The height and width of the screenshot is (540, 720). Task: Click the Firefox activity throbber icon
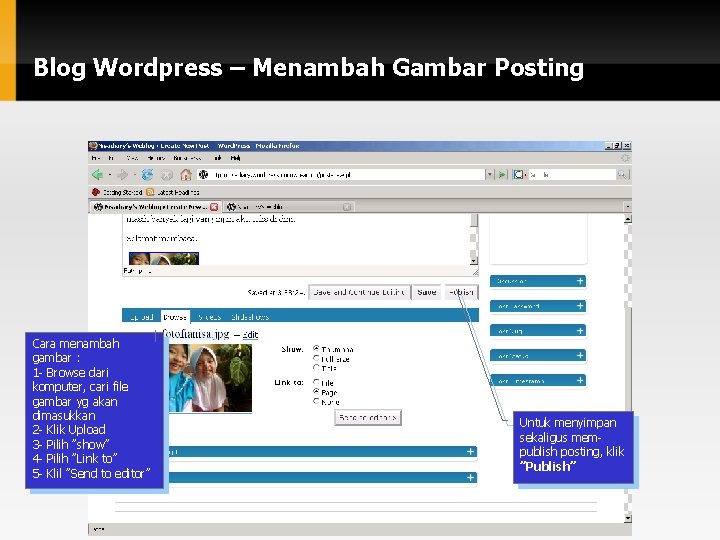(x=625, y=158)
